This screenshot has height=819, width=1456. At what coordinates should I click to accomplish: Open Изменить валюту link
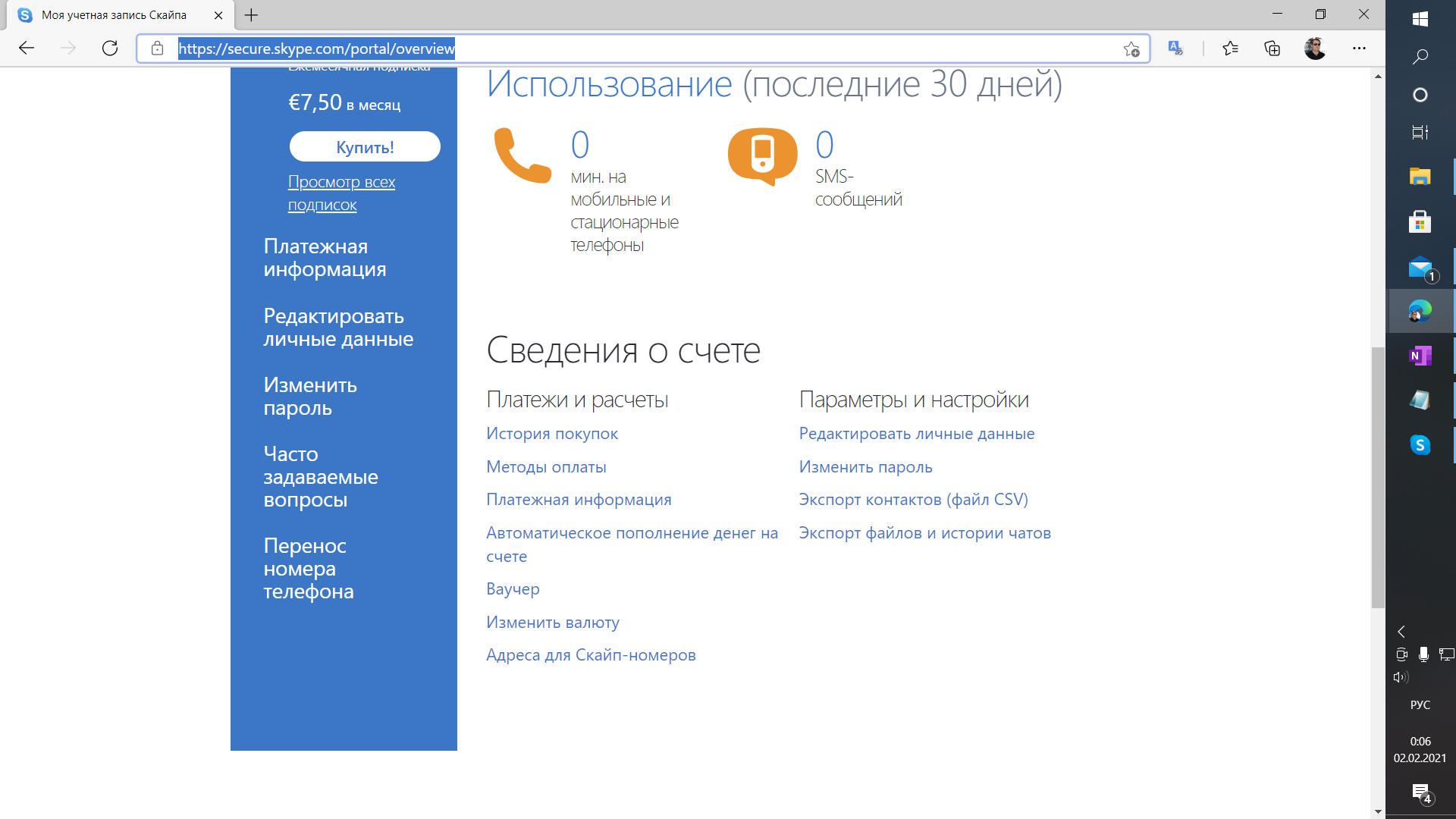coord(553,623)
